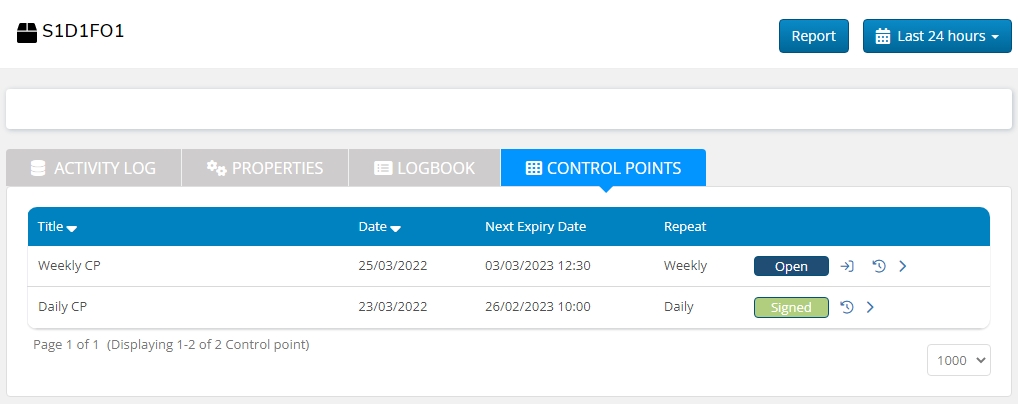This screenshot has height=404, width=1018.
Task: Expand Daily CP row chevron
Action: [870, 307]
